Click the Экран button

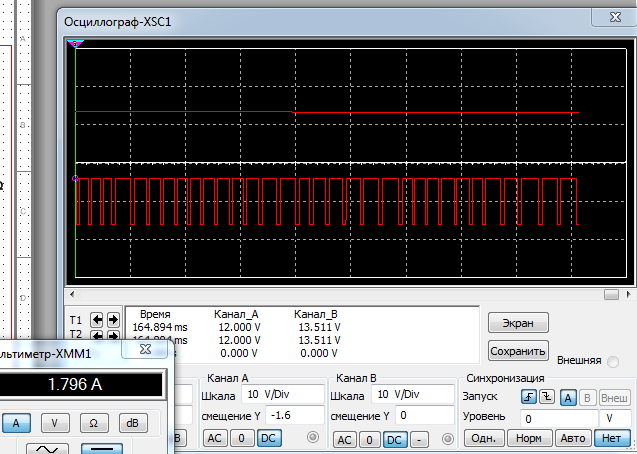(x=518, y=323)
